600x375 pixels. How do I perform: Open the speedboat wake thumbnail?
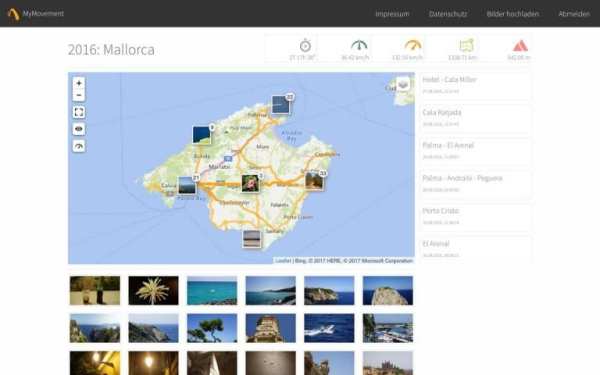[329, 328]
